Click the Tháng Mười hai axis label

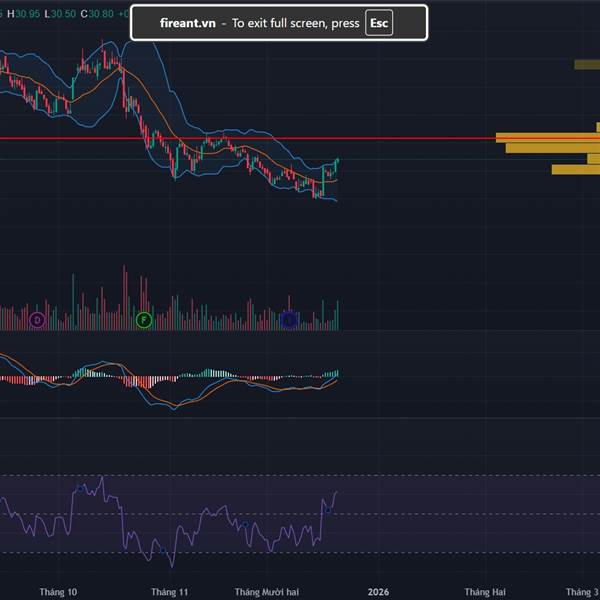pos(267,592)
